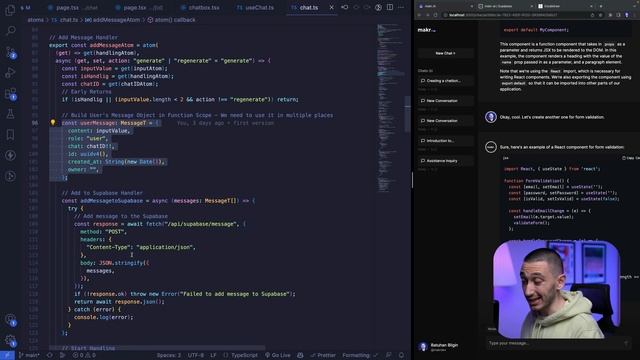Click the user avatar next to 'Okay, cool' message

click(x=491, y=117)
